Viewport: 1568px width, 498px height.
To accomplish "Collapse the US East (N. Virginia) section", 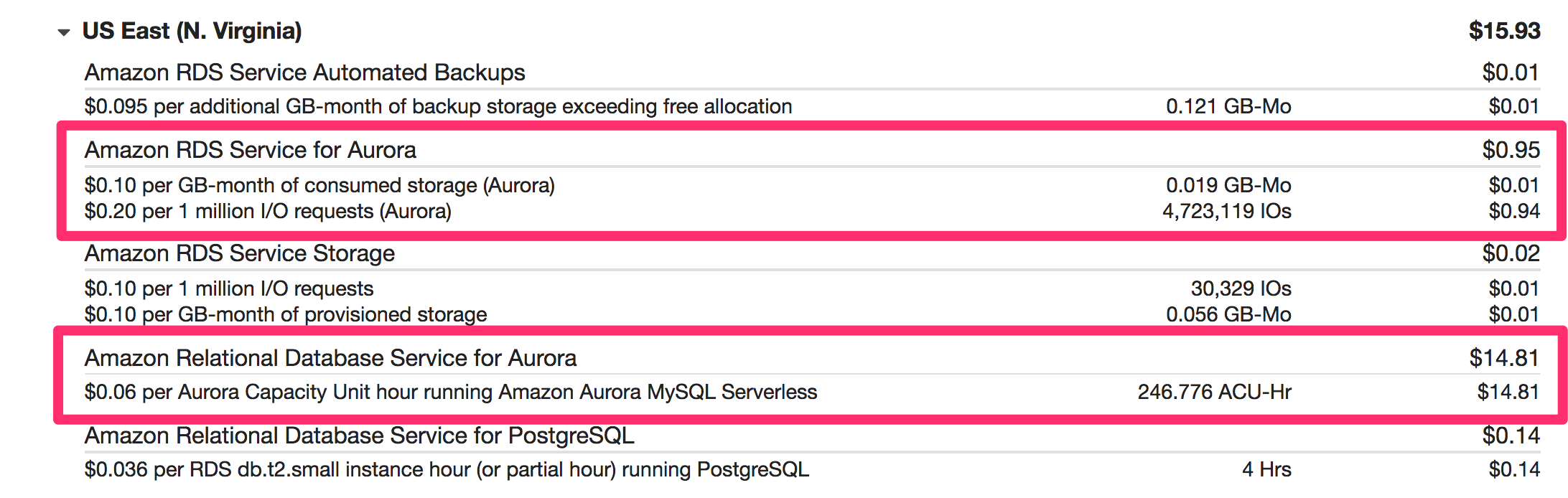I will point(64,32).
